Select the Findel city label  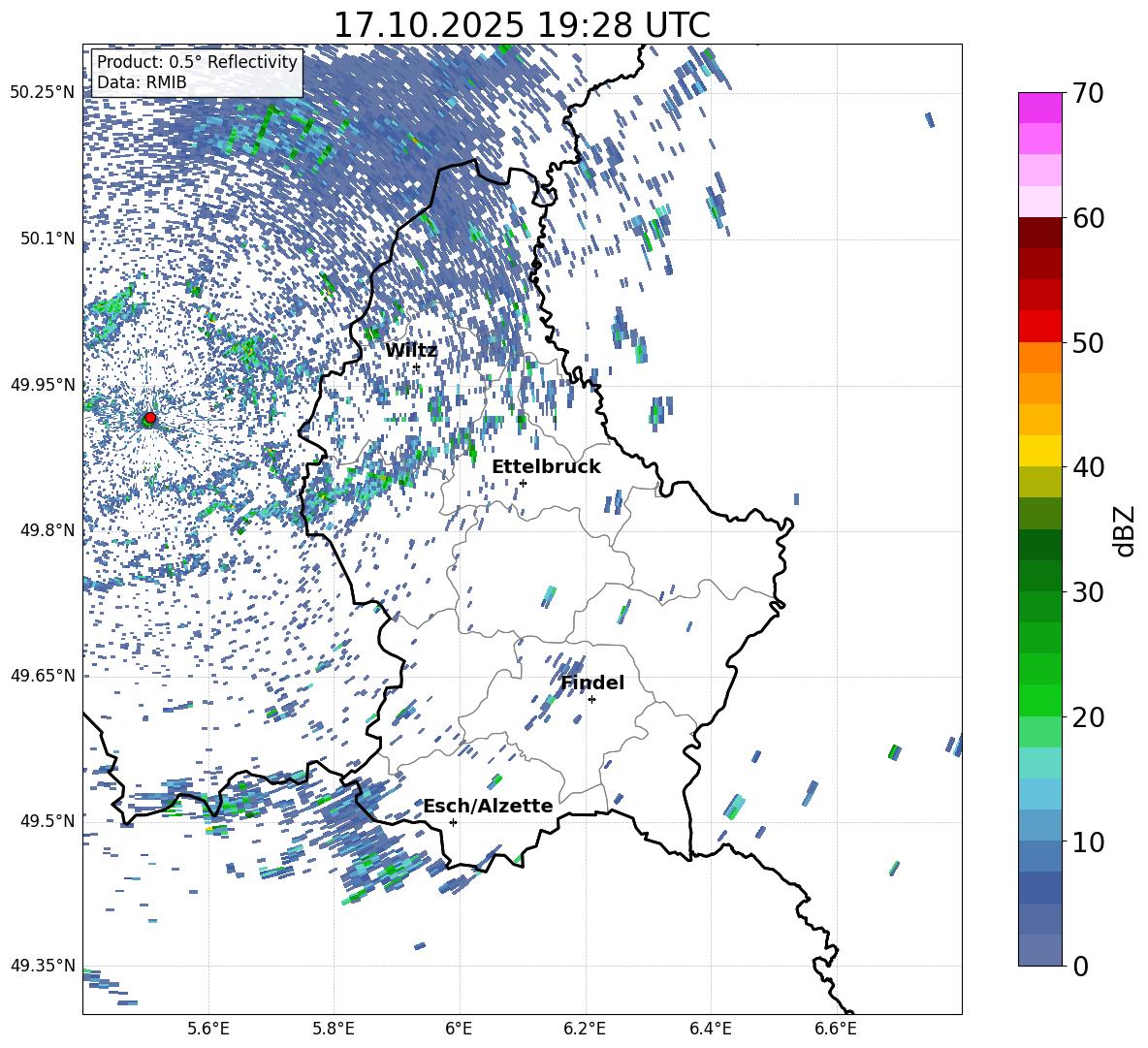pyautogui.click(x=592, y=683)
